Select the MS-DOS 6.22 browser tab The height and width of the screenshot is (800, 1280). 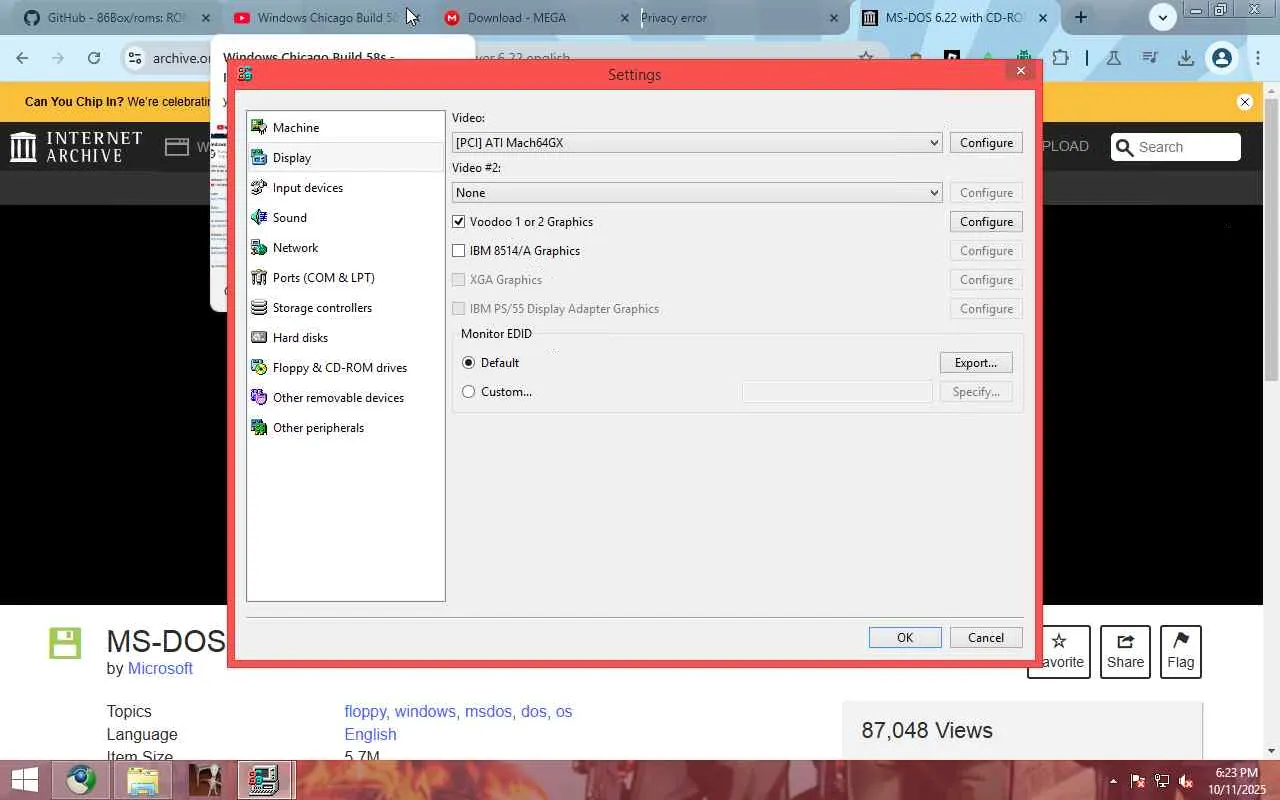click(955, 17)
